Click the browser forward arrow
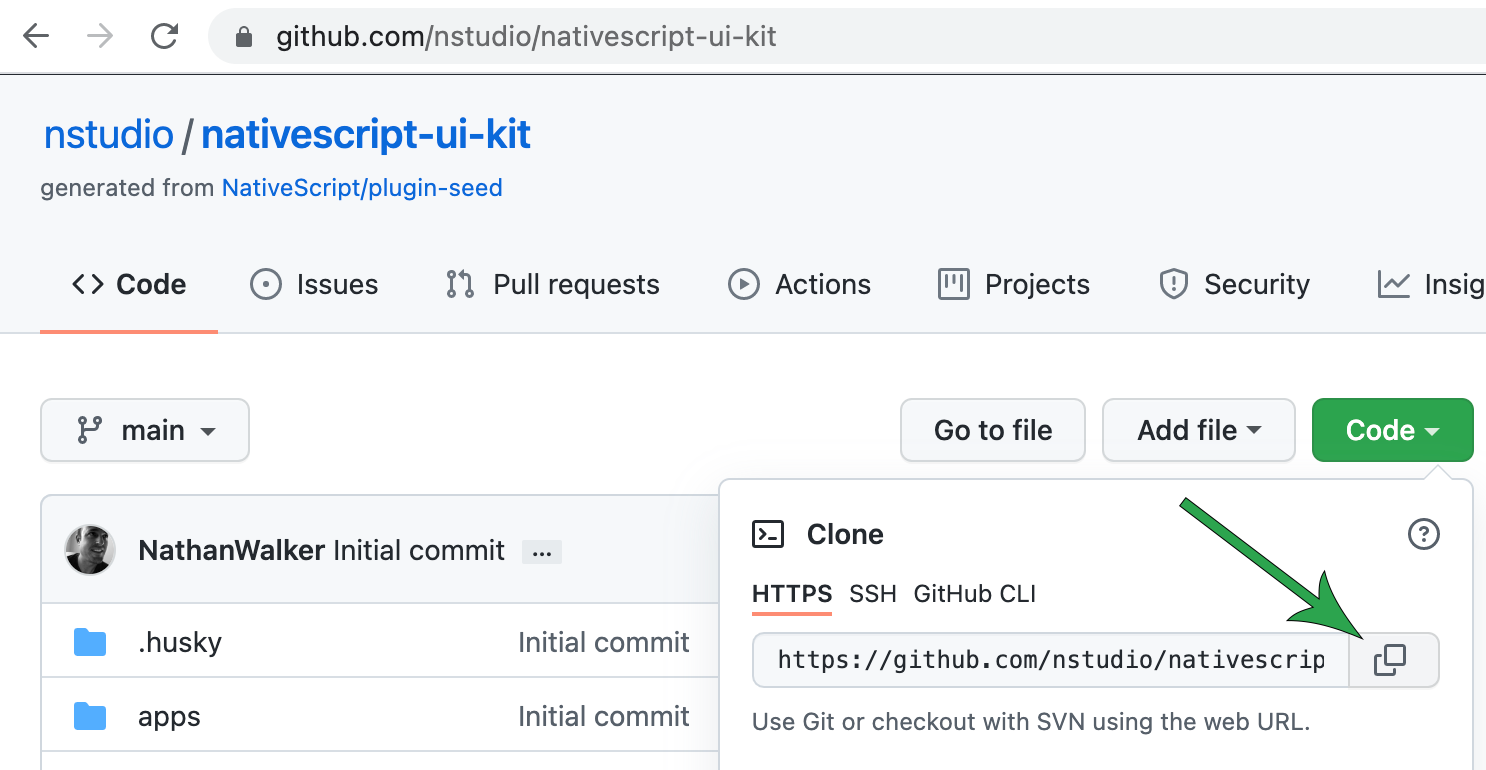This screenshot has width=1486, height=770. tap(100, 37)
